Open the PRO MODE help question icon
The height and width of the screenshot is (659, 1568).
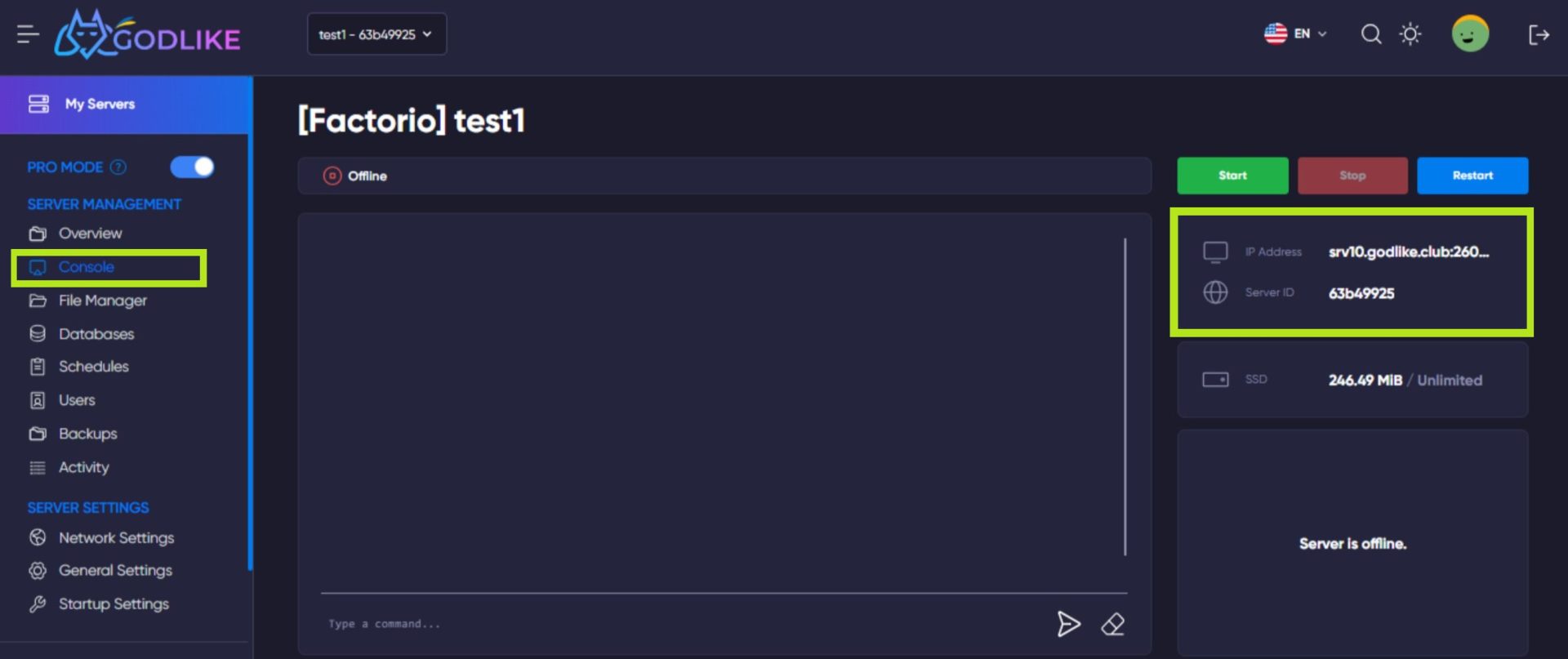tap(118, 167)
